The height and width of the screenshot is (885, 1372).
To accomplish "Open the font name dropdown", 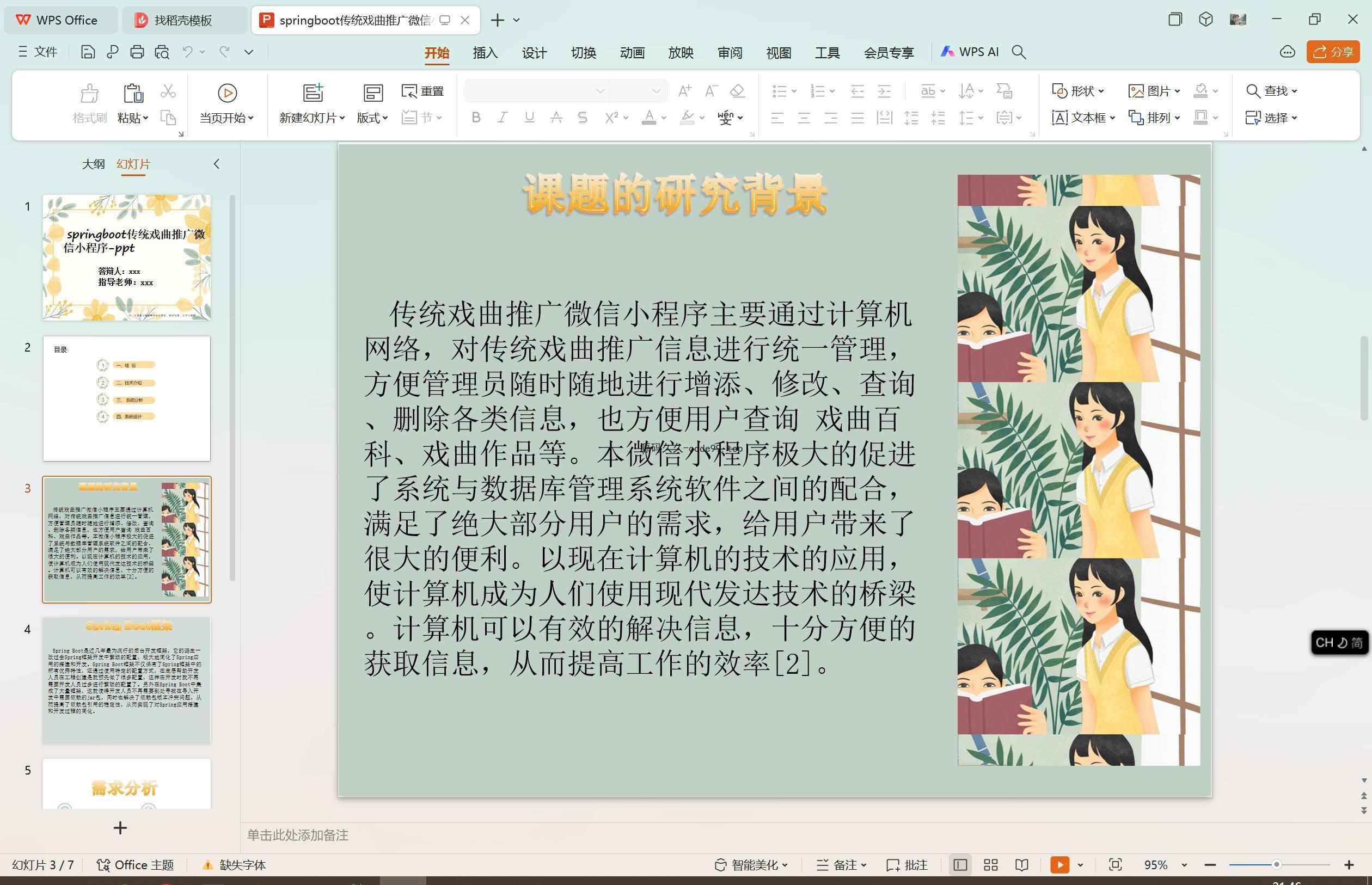I will click(x=600, y=91).
